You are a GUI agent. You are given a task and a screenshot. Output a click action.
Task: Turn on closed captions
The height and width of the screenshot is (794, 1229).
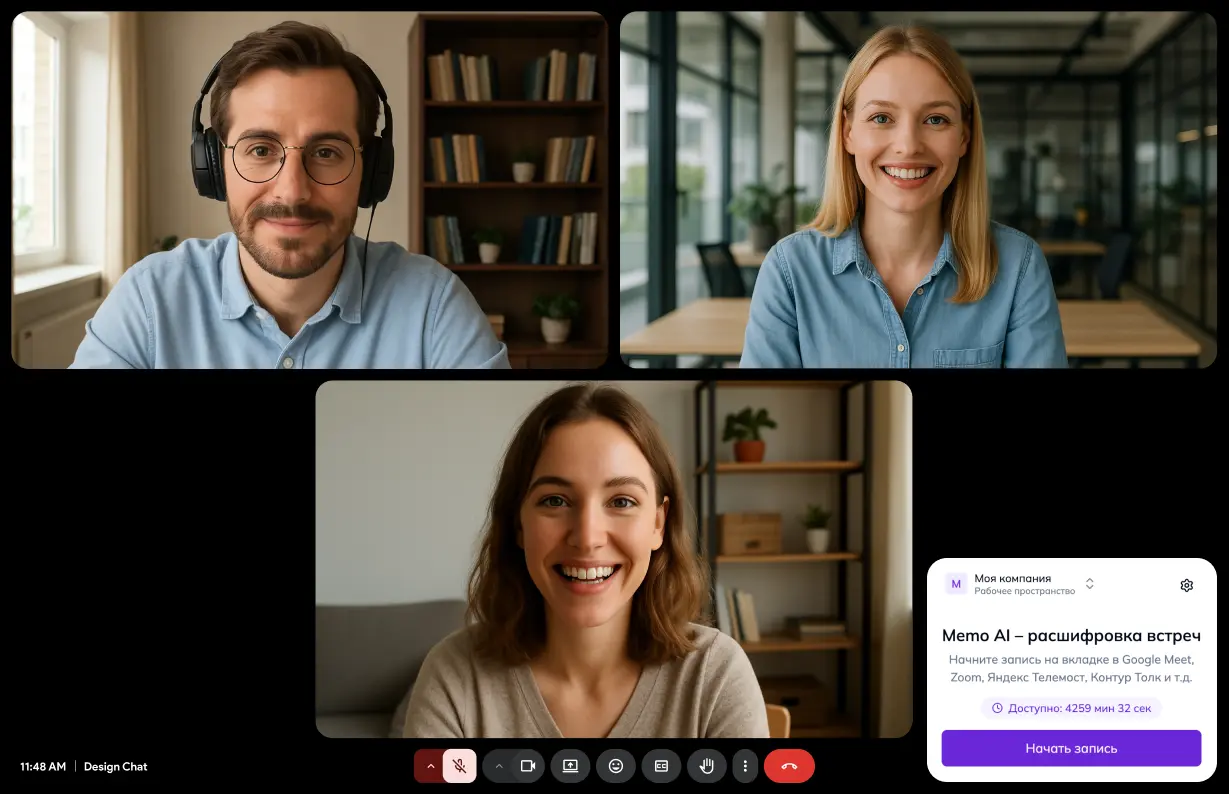[x=661, y=766]
